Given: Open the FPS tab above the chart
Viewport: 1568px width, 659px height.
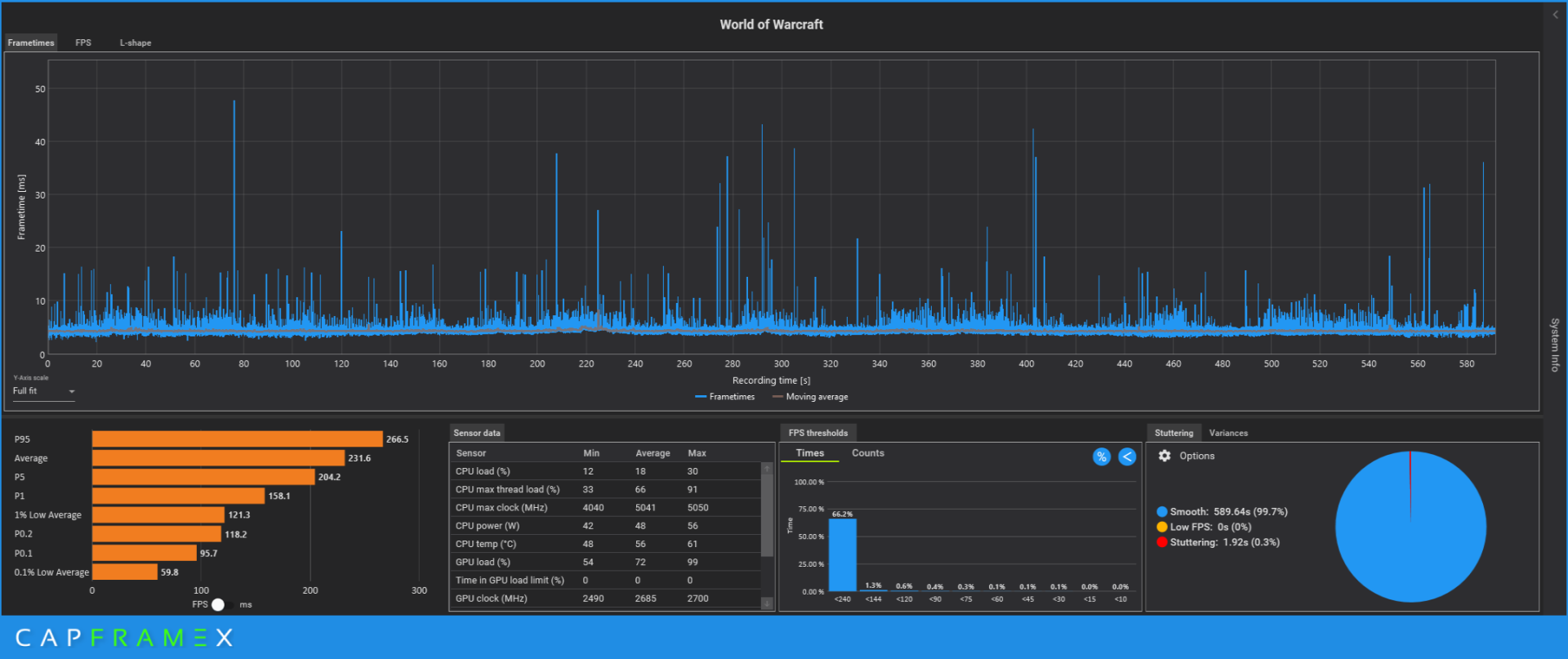Looking at the screenshot, I should pyautogui.click(x=83, y=42).
